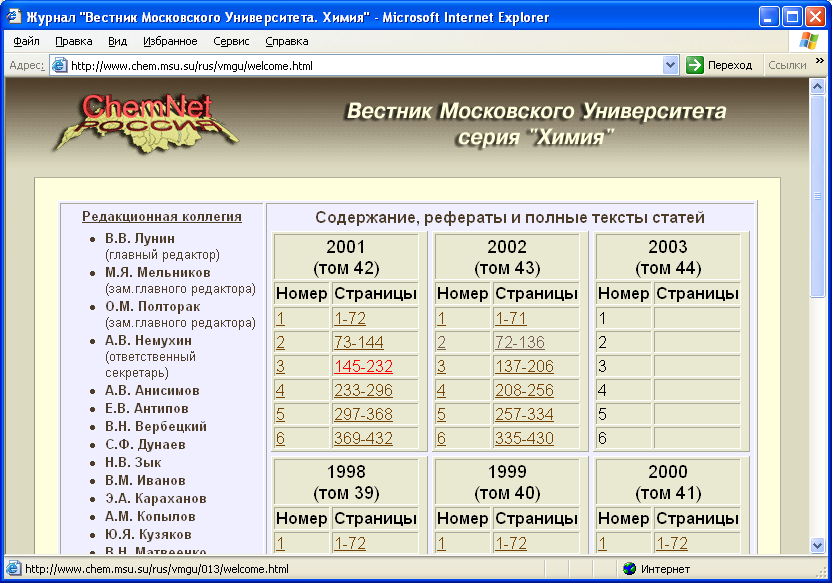Open the Файл menu
This screenshot has height=583, width=832.
click(x=27, y=41)
